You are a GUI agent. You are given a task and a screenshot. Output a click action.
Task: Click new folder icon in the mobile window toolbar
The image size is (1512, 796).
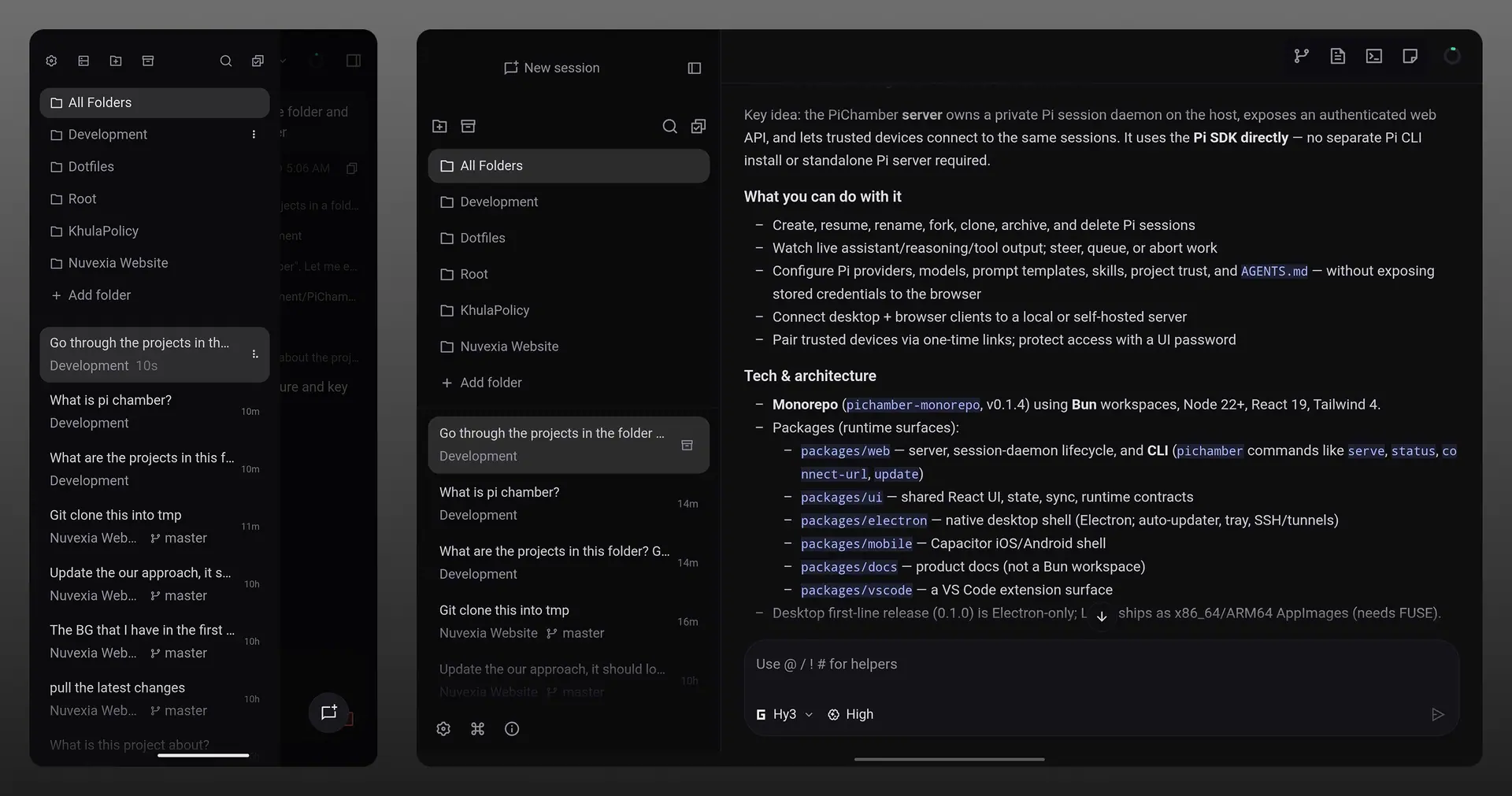pos(116,61)
